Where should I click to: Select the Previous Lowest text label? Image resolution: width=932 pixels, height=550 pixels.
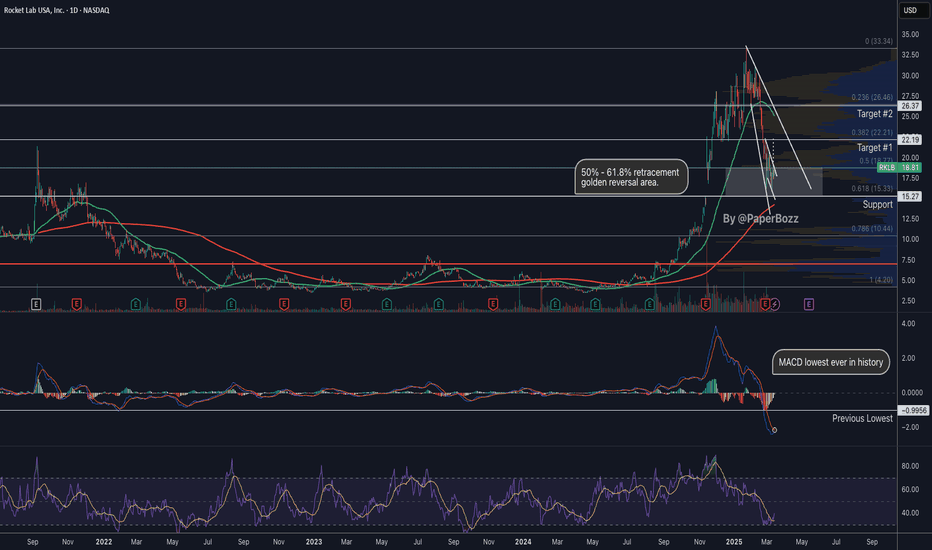tap(862, 419)
